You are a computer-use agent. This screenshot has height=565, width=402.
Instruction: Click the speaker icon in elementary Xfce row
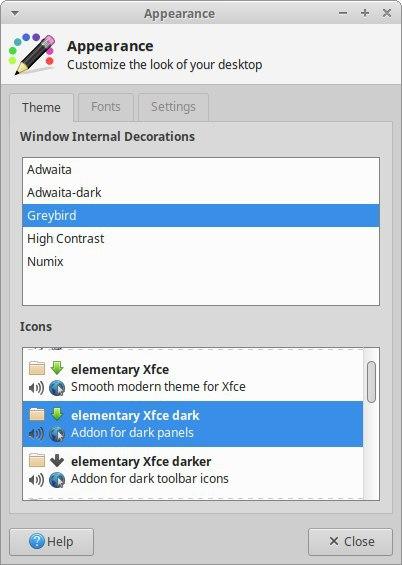36,388
